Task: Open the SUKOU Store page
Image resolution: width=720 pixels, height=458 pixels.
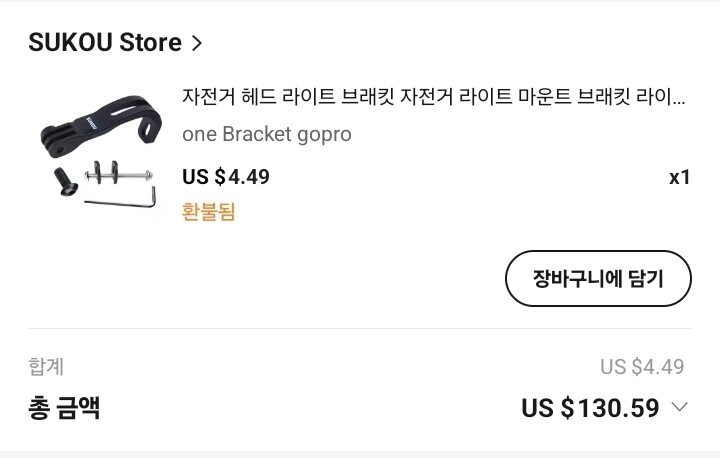Action: [104, 43]
